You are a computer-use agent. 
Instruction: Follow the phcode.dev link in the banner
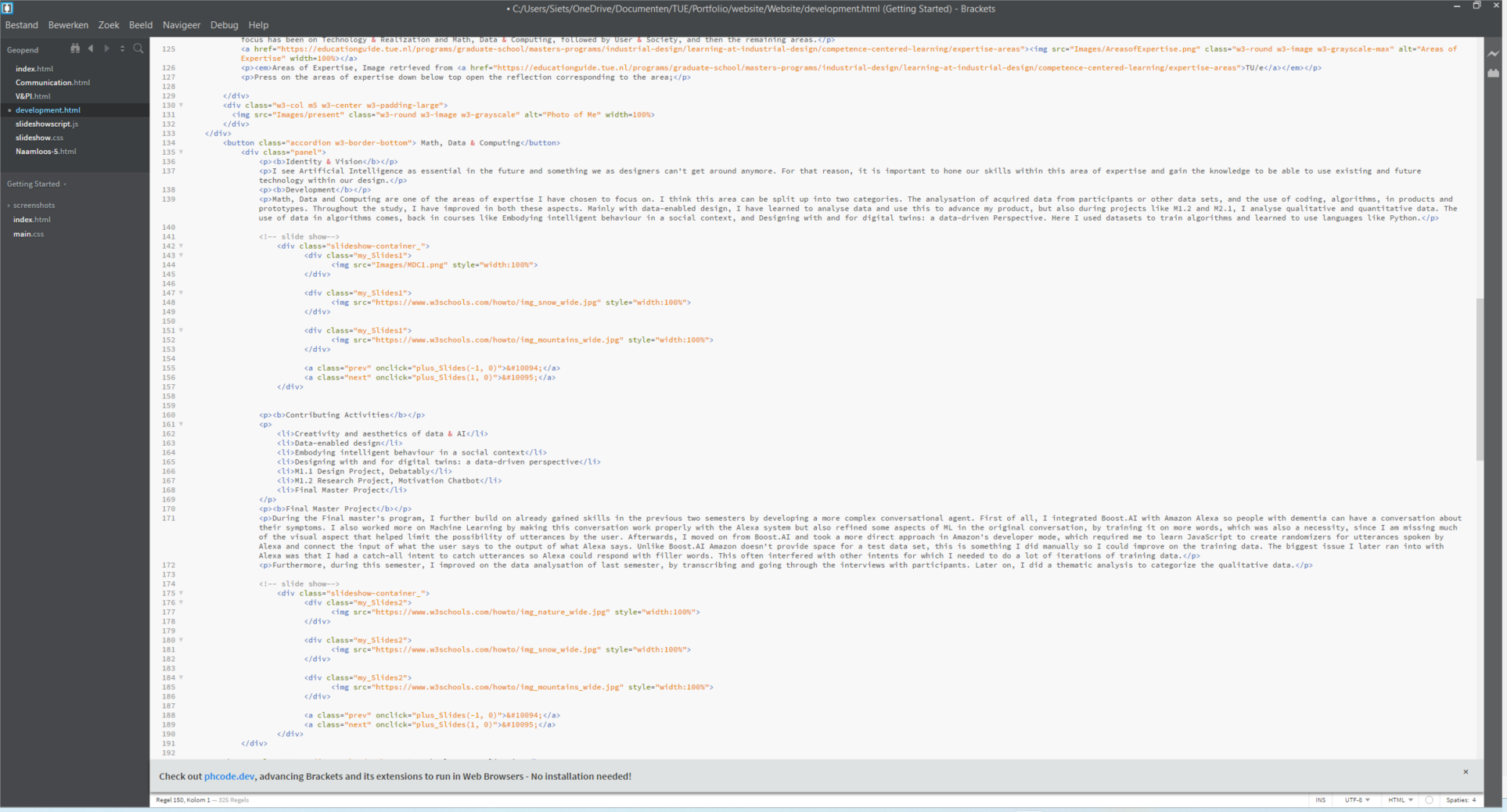pyautogui.click(x=229, y=777)
